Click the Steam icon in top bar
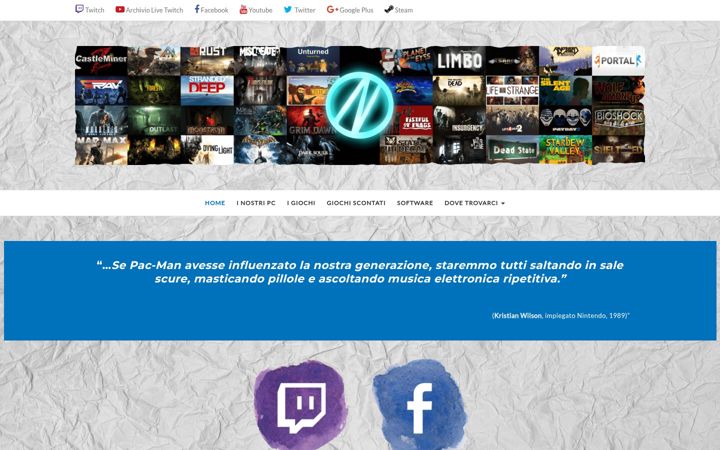Image resolution: width=720 pixels, height=450 pixels. click(x=389, y=9)
